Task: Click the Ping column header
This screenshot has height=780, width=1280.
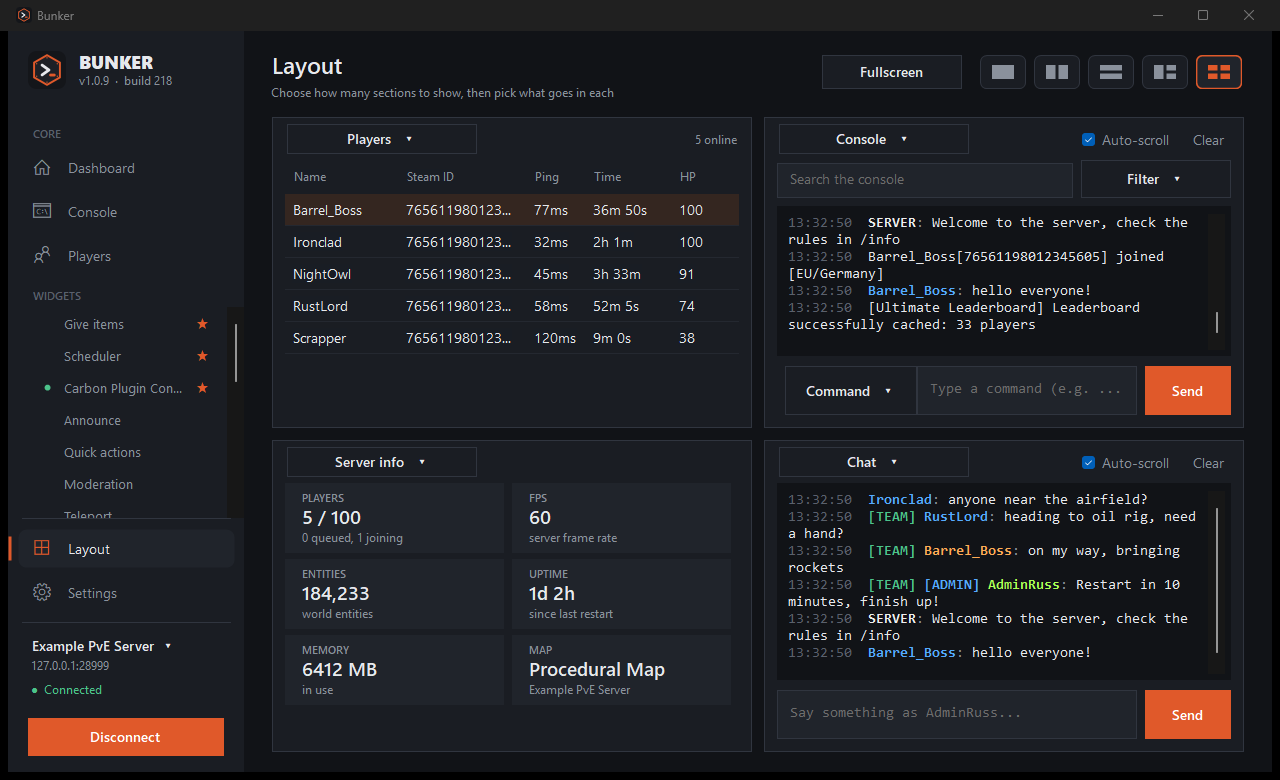Action: [x=547, y=177]
